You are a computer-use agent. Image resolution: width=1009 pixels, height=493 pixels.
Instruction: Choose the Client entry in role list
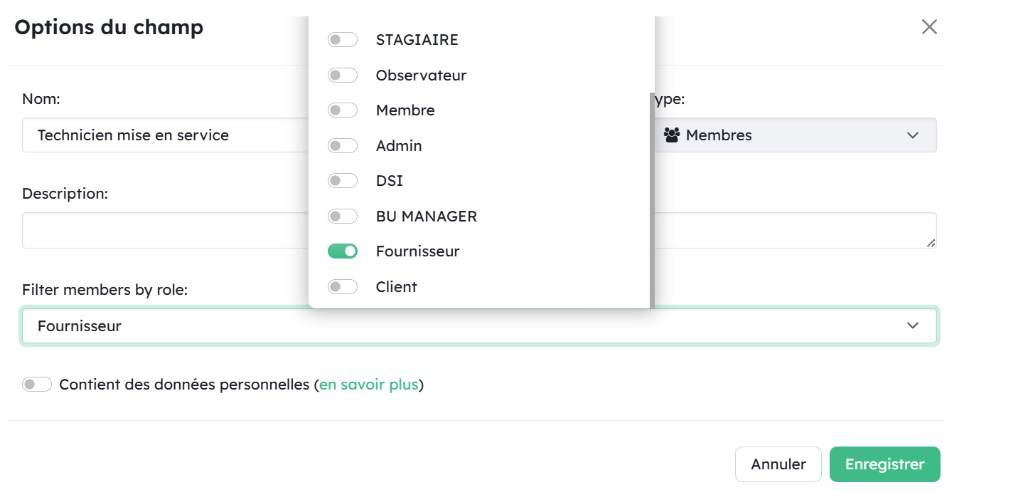(x=396, y=287)
